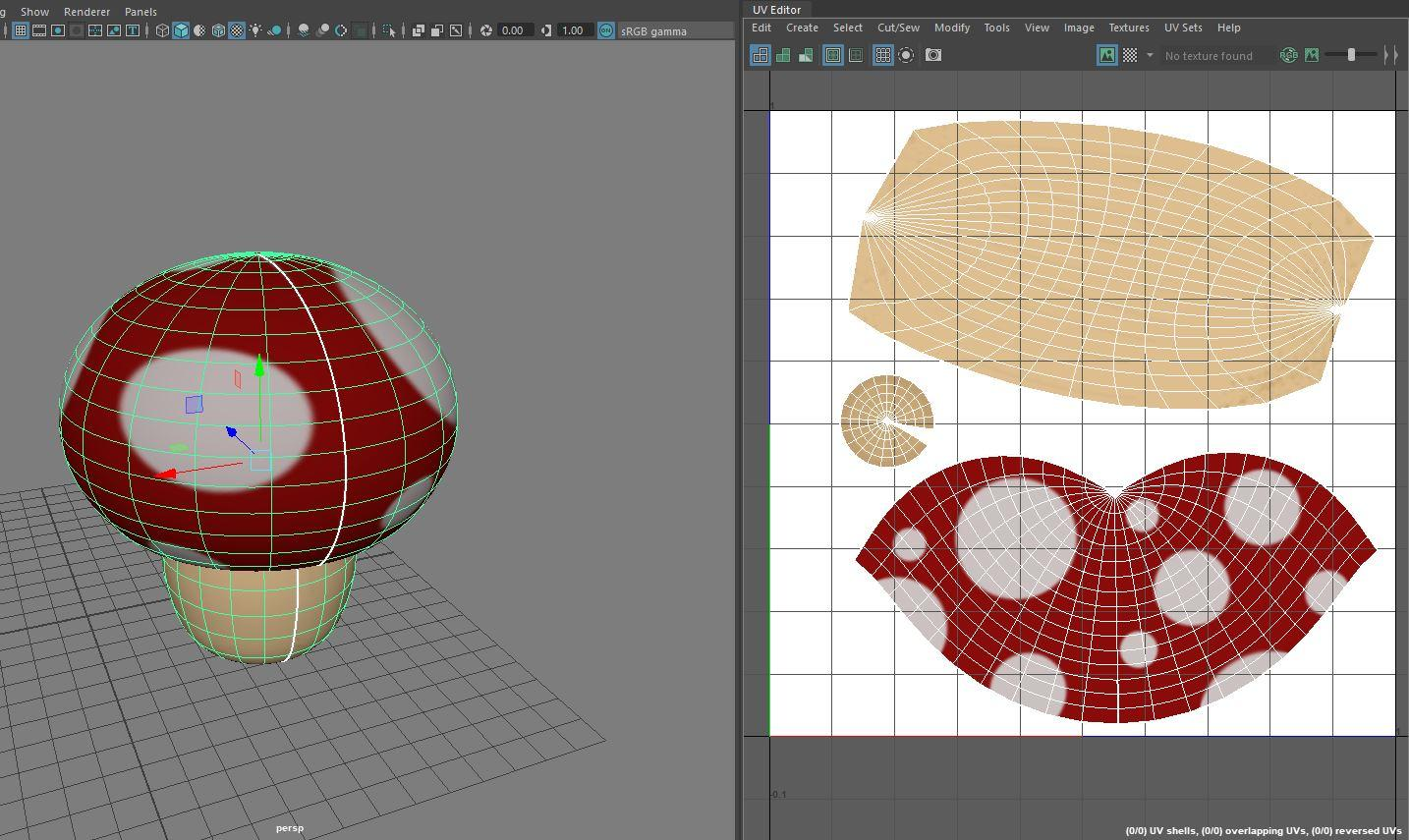Toggle the texture image display button
Screen dimensions: 1409x840
pyautogui.click(x=1106, y=55)
